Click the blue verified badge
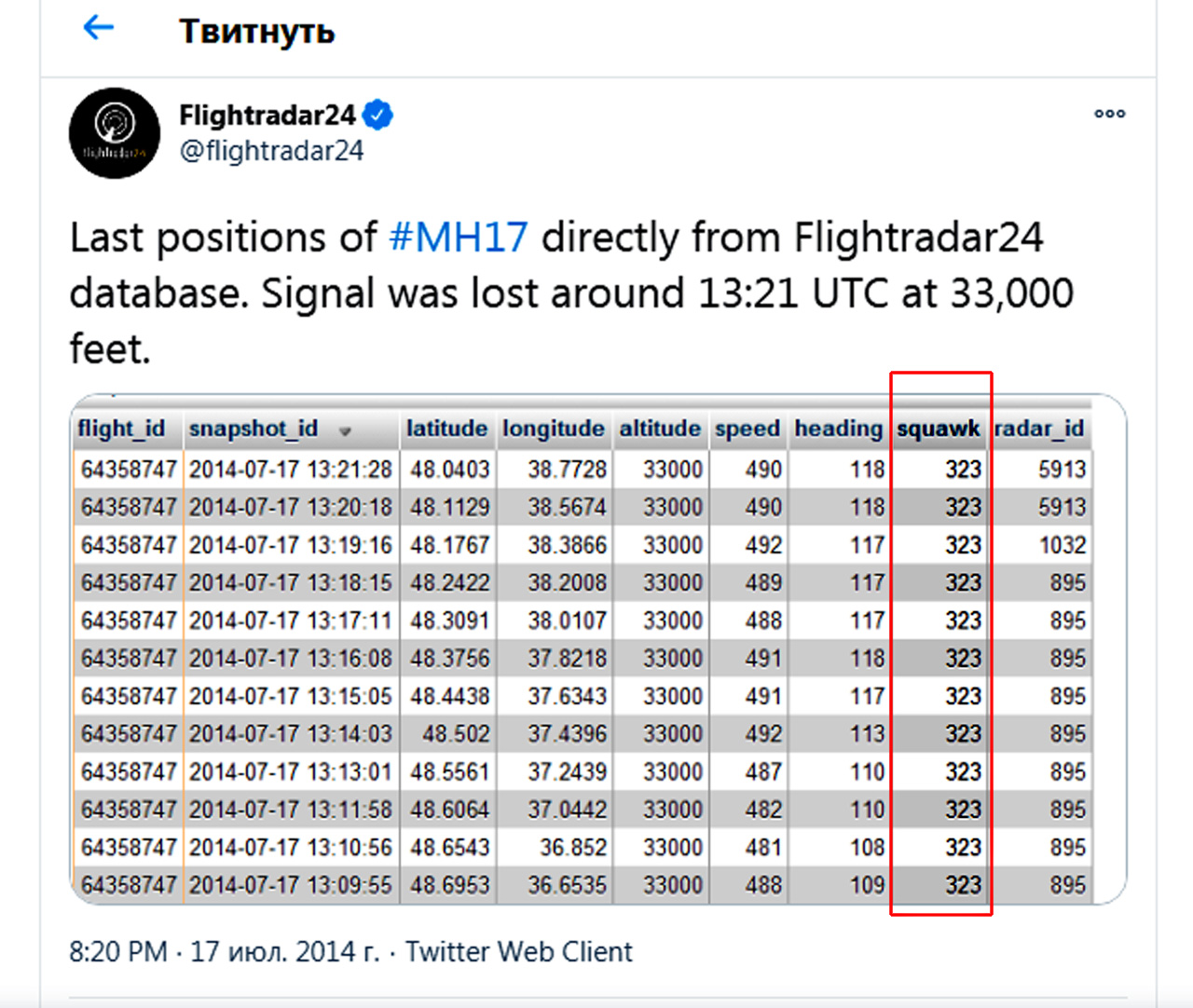This screenshot has width=1193, height=1008. point(377,116)
